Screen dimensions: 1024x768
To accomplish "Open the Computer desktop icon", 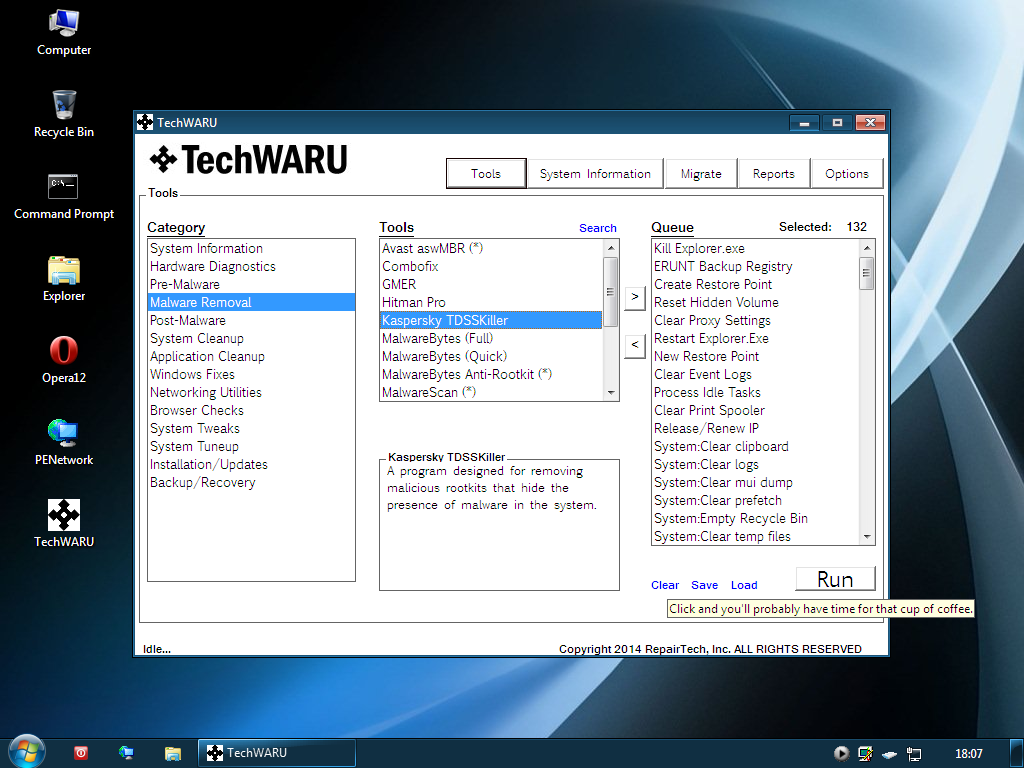I will point(64,33).
